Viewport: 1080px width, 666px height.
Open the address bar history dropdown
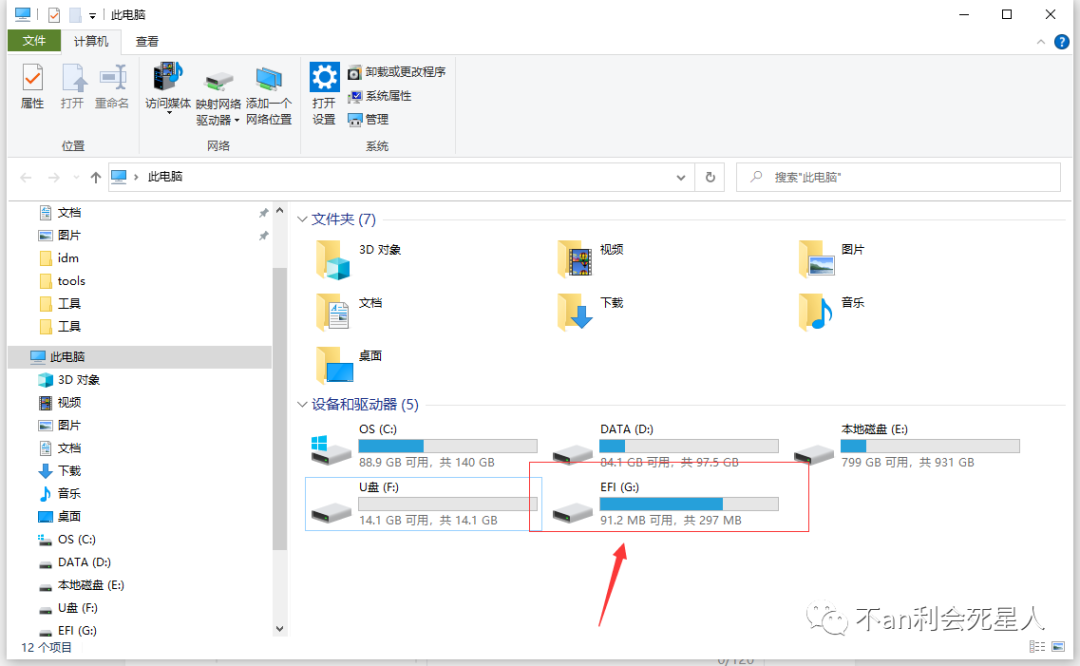coord(681,178)
